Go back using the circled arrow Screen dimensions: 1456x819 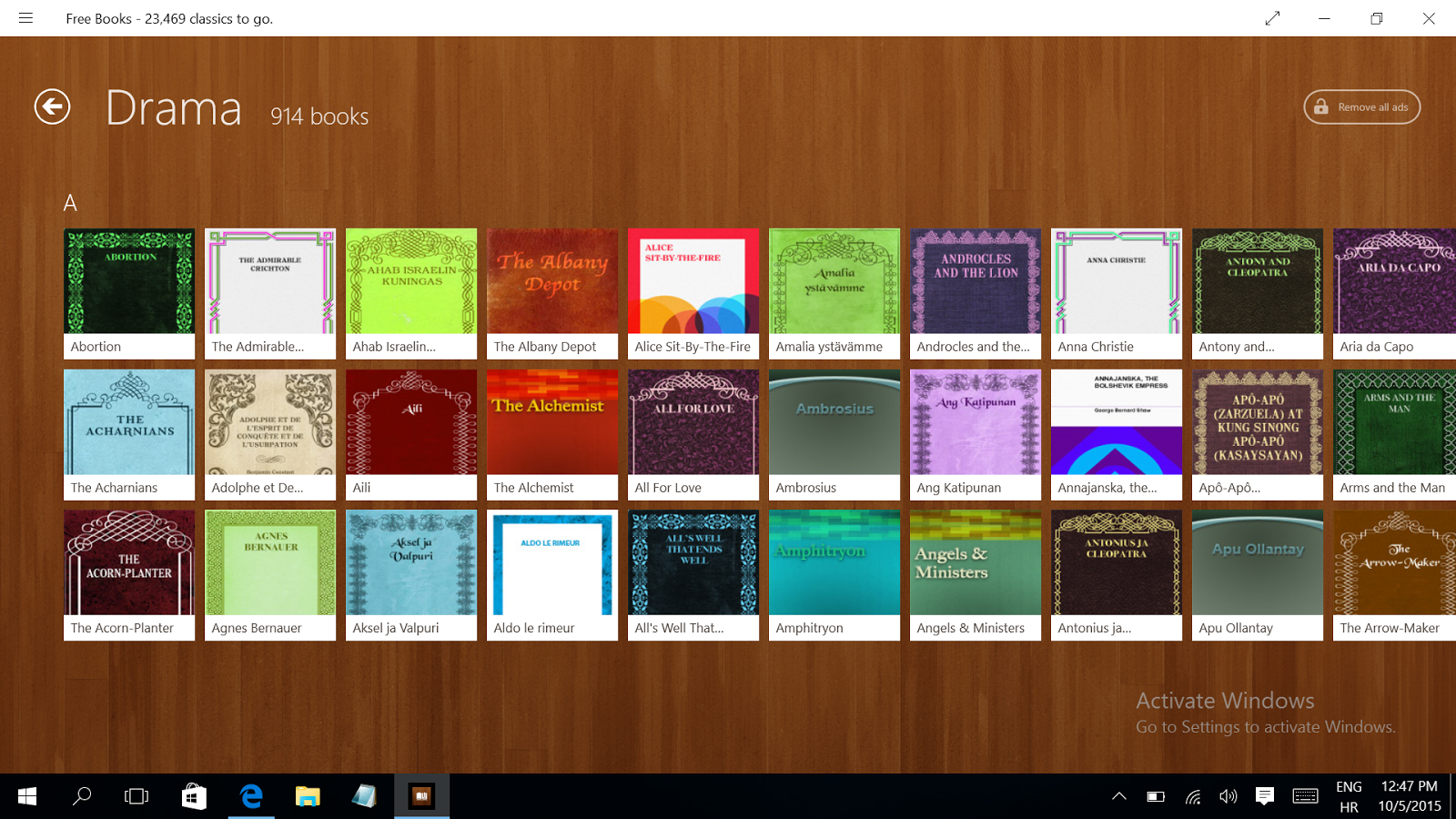tap(52, 107)
